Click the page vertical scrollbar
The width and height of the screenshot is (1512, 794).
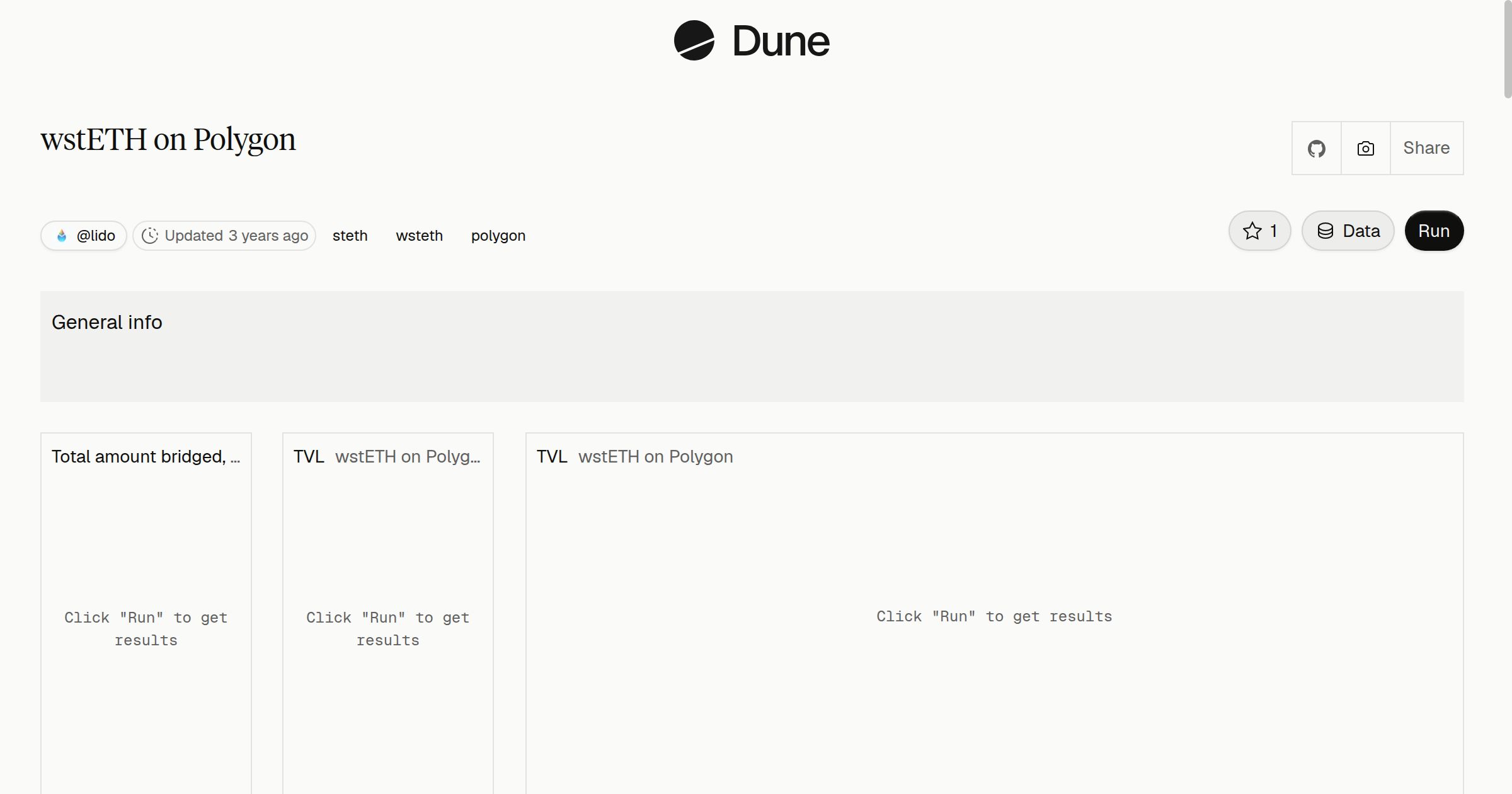(1508, 49)
